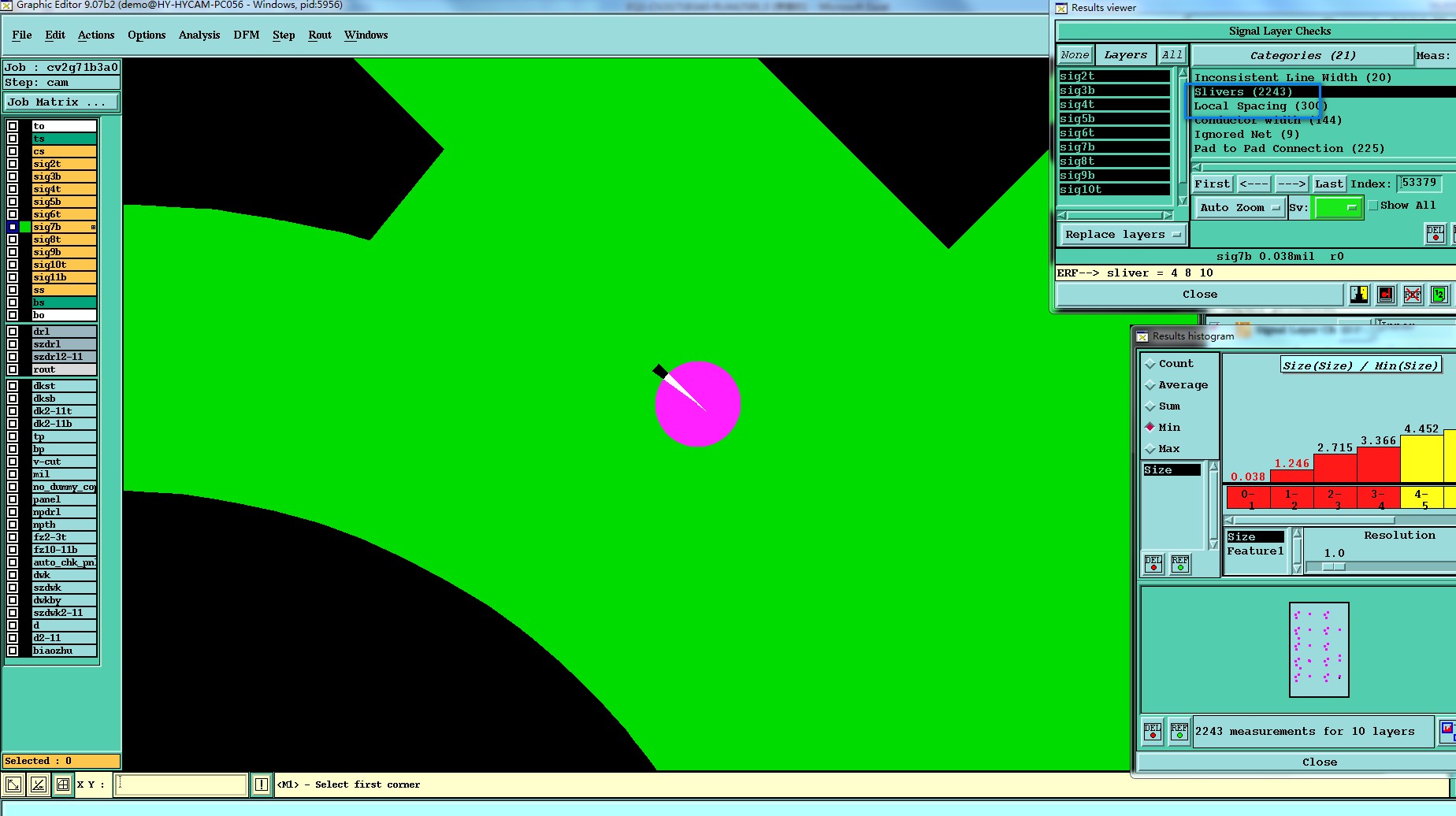Click the diagonal arrow coordinate icon in status bar
Viewport: 1456px width, 816px height.
pos(13,784)
